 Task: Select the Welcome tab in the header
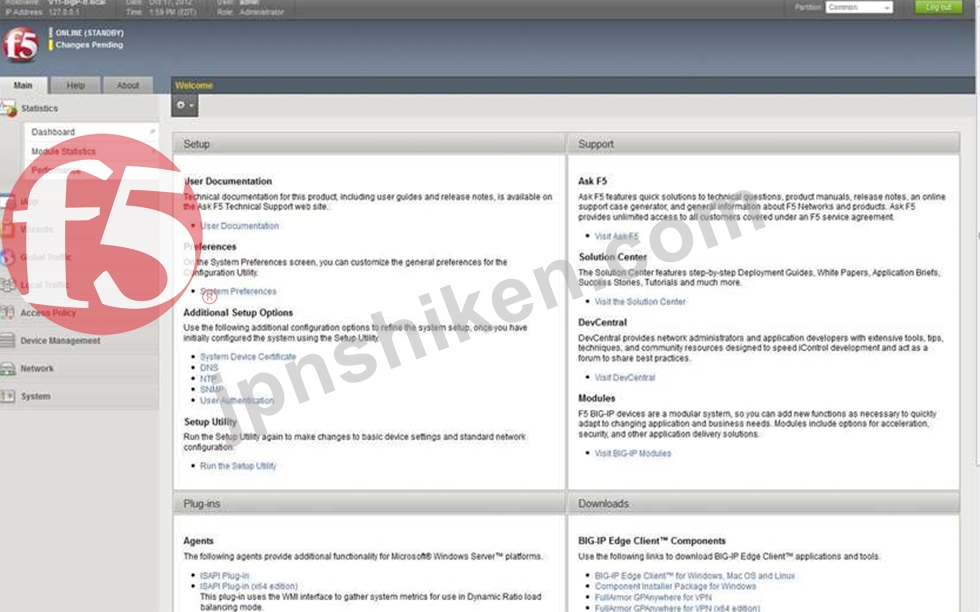click(x=194, y=85)
